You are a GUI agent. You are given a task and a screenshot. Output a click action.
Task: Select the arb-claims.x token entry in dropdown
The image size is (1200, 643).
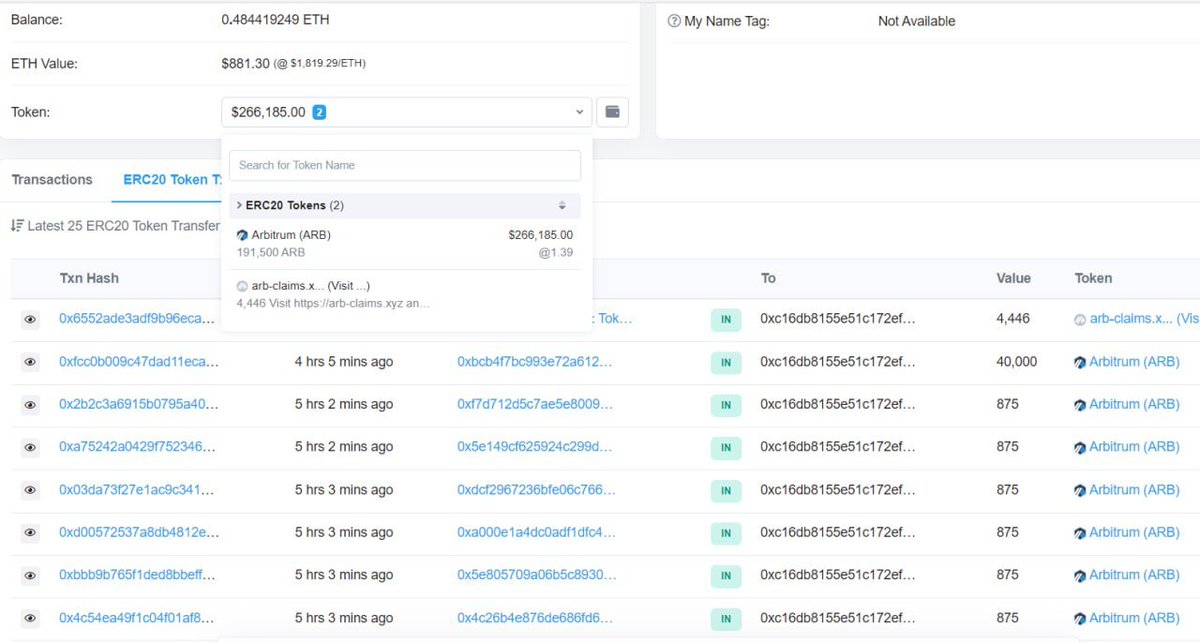tap(405, 294)
